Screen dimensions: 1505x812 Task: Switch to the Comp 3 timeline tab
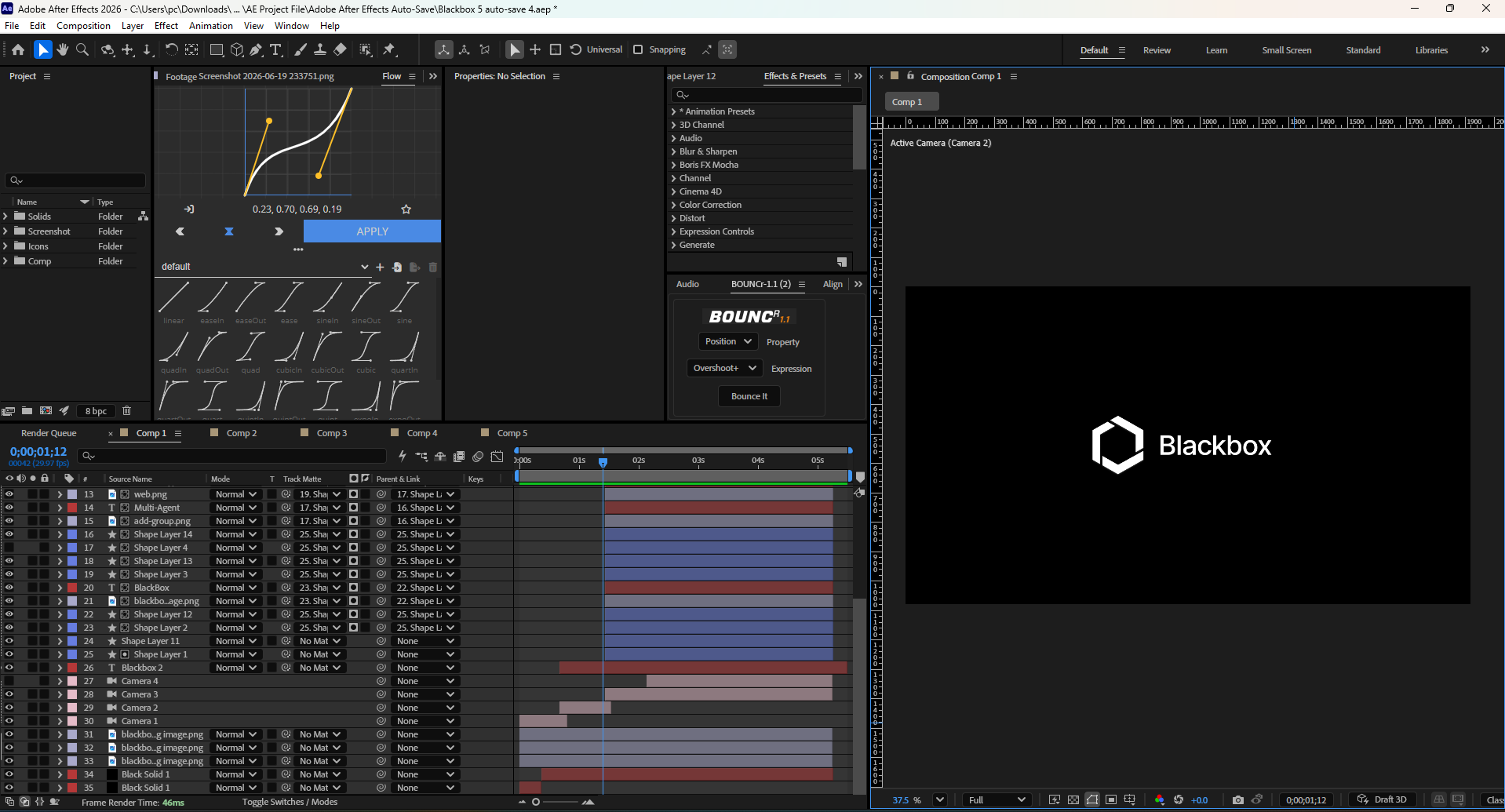point(332,433)
